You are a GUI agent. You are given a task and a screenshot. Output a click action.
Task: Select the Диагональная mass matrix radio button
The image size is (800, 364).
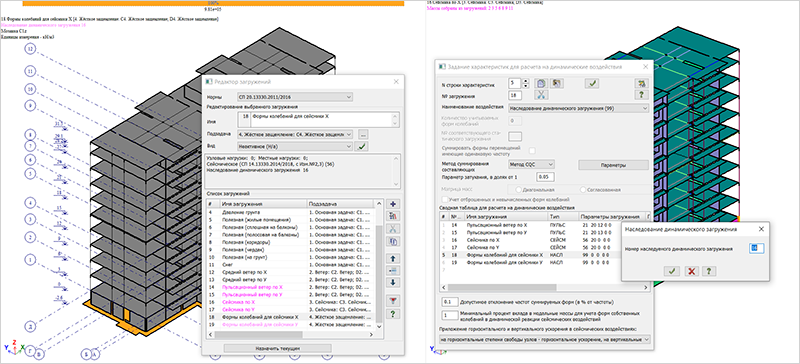pyautogui.click(x=519, y=189)
